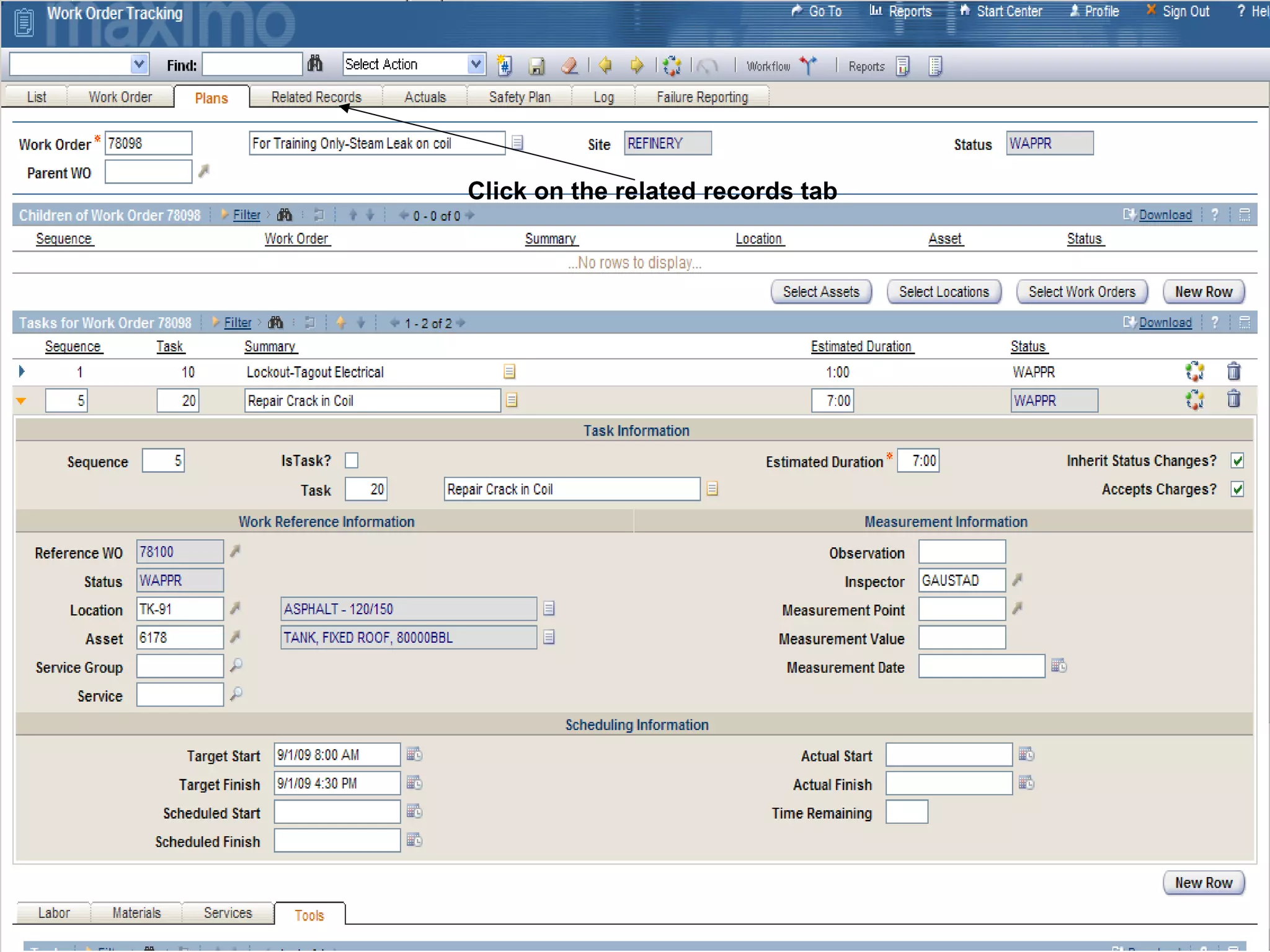Click into the Find text field

[252, 64]
